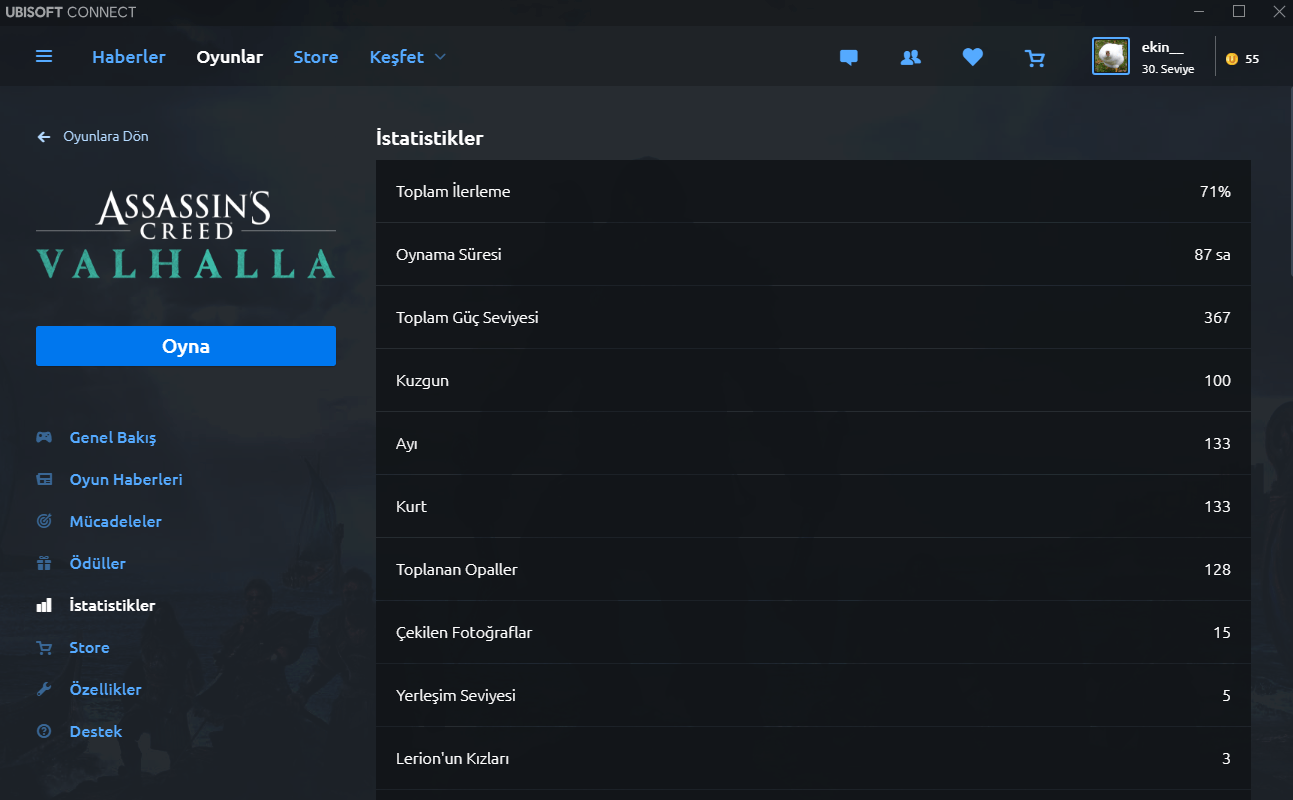Viewport: 1293px width, 800px height.
Task: Select Ödüller in the sidebar
Action: [x=98, y=564]
